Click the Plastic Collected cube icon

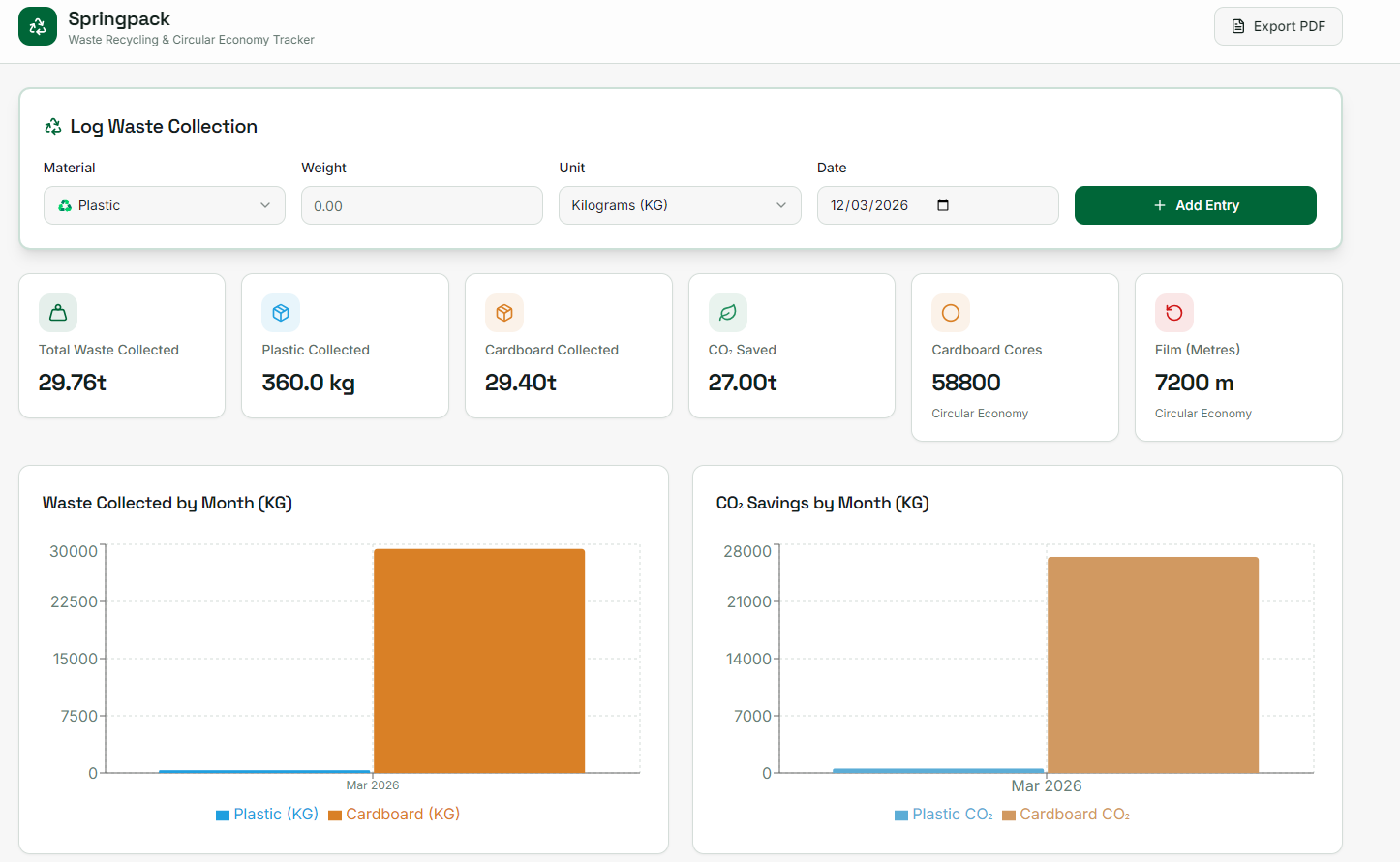coord(281,313)
